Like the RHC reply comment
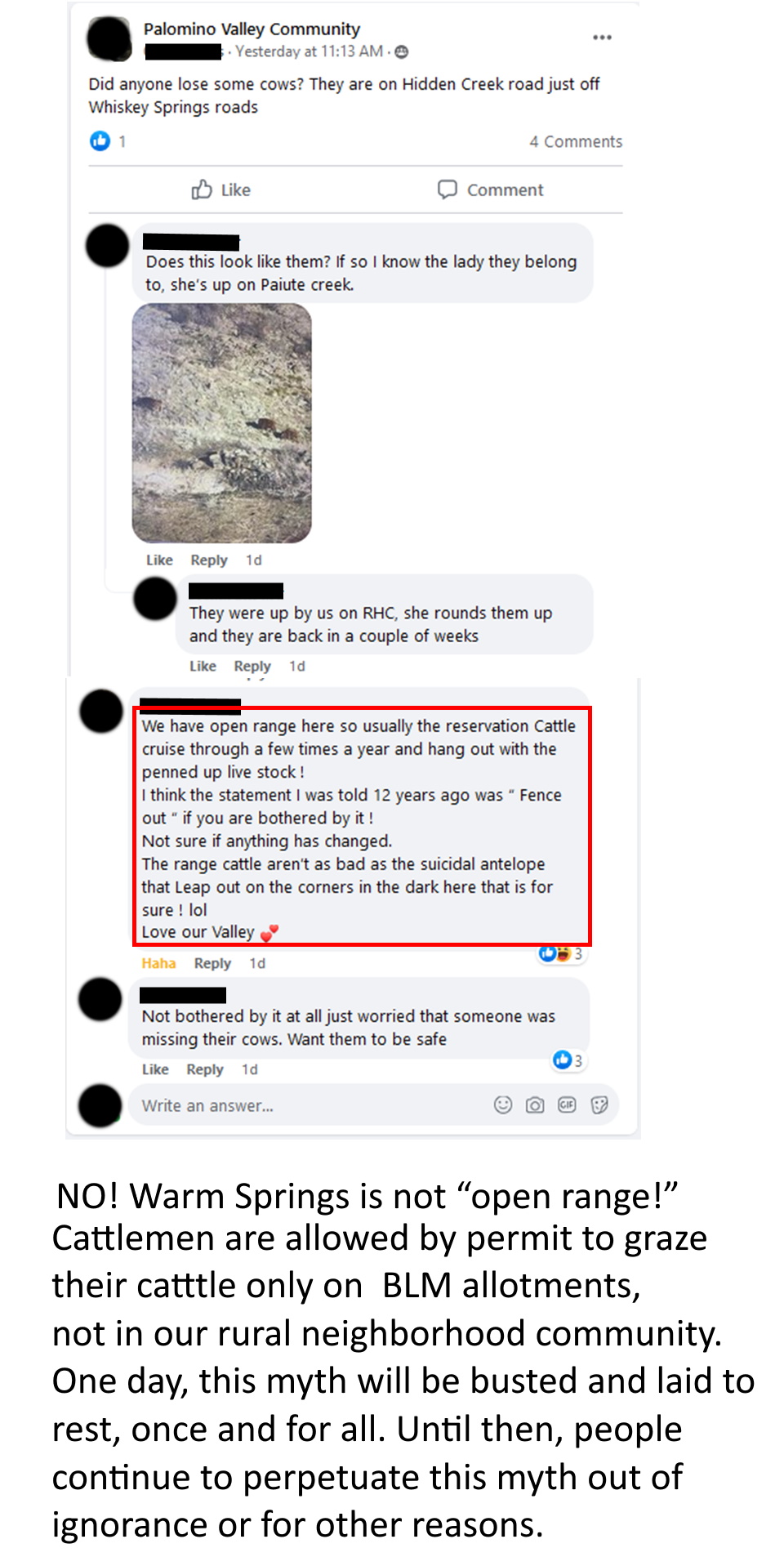784x1557 pixels. [203, 667]
